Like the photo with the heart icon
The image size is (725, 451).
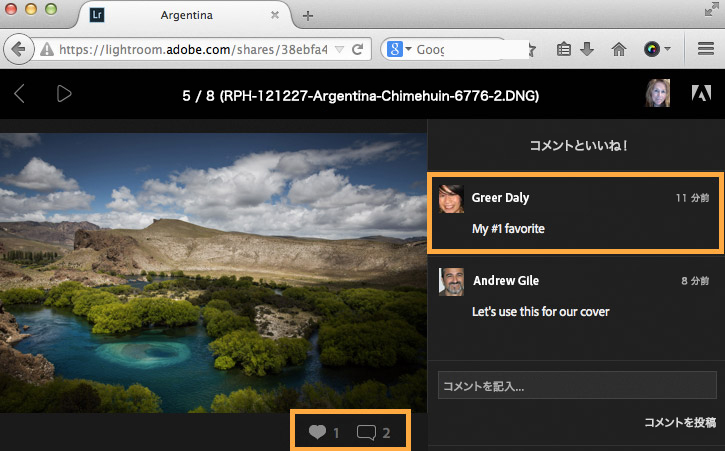pyautogui.click(x=317, y=432)
